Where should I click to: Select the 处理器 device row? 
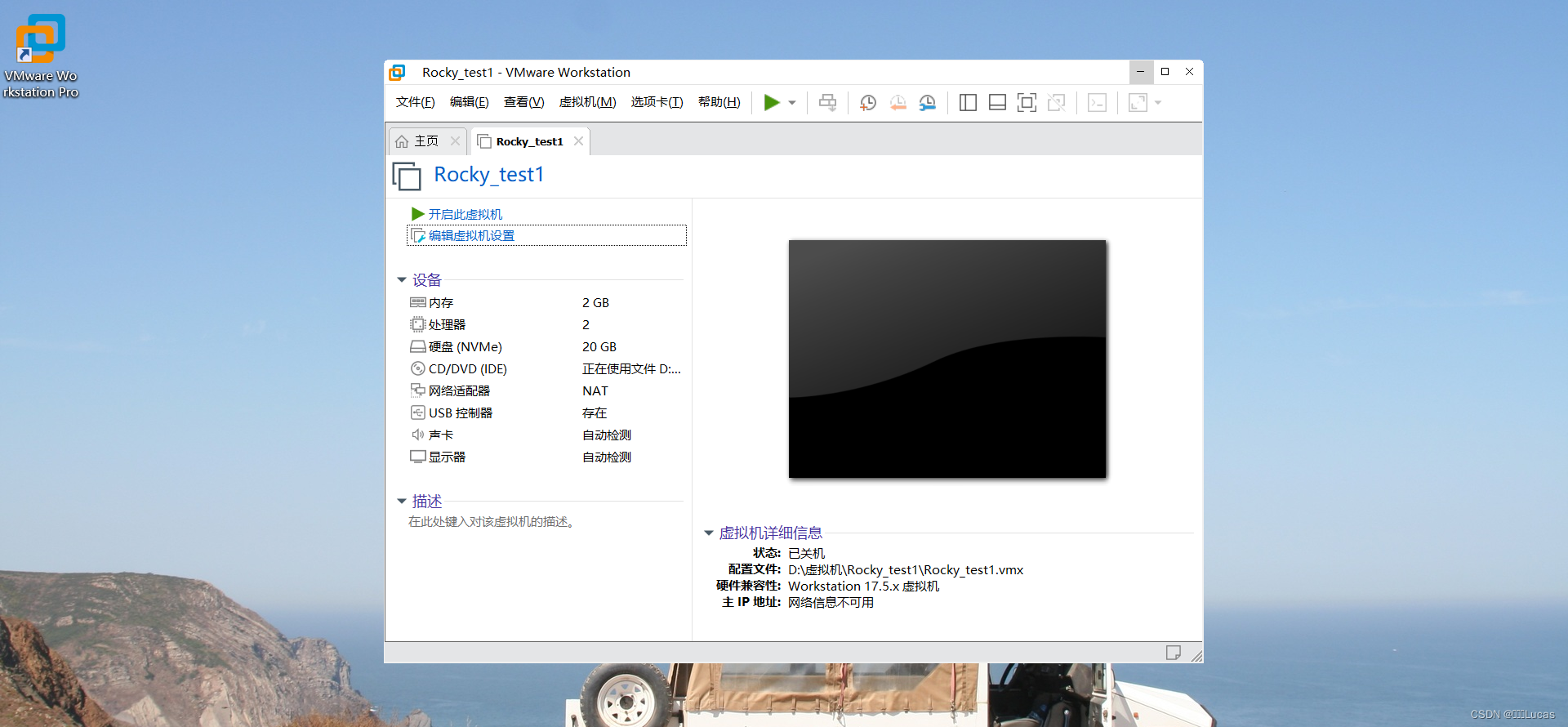pyautogui.click(x=546, y=325)
